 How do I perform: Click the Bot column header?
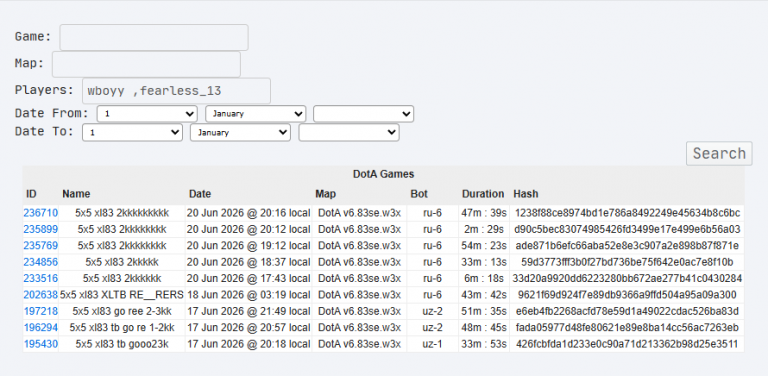(419, 194)
